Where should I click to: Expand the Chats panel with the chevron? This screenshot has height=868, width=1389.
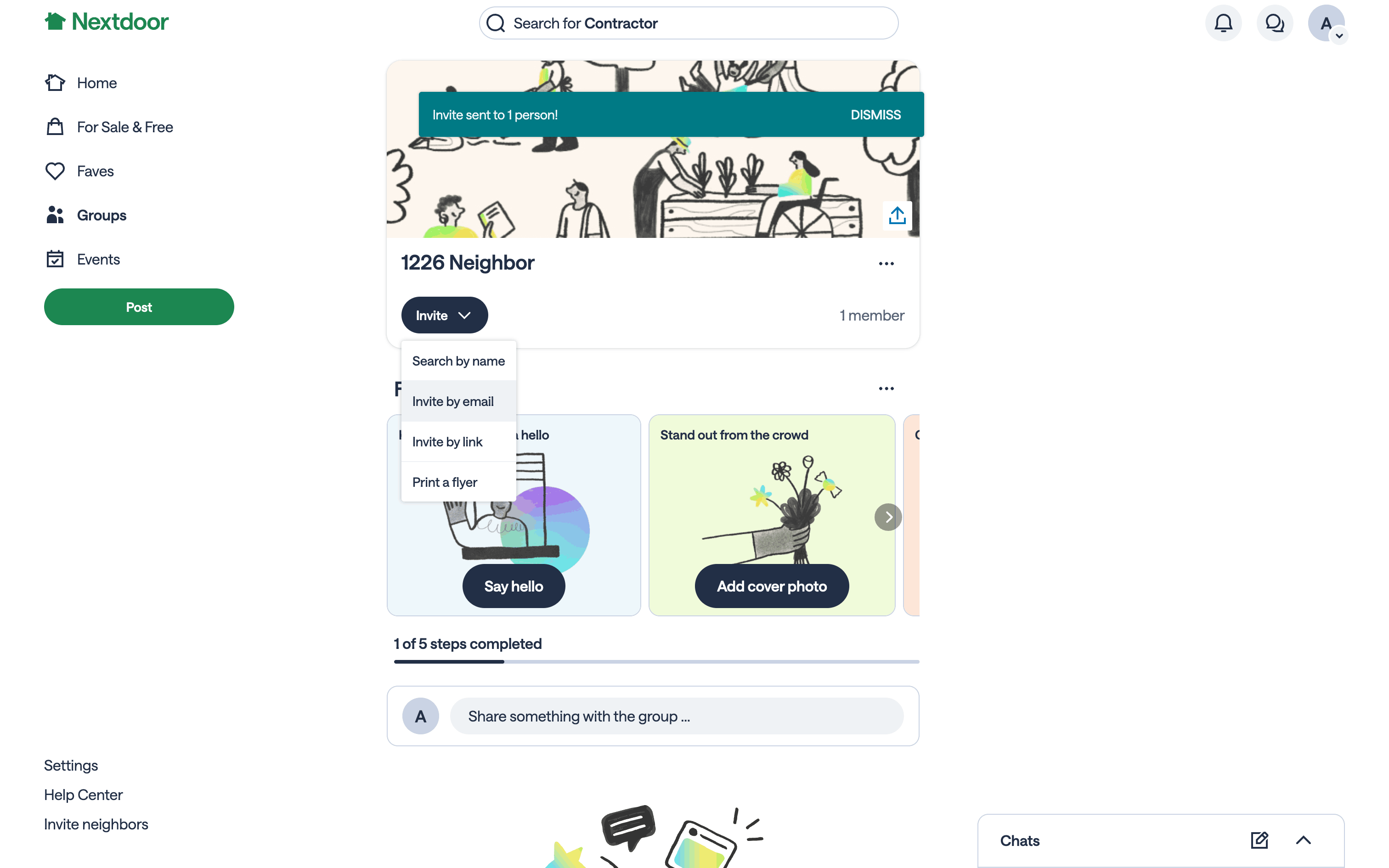pos(1304,840)
